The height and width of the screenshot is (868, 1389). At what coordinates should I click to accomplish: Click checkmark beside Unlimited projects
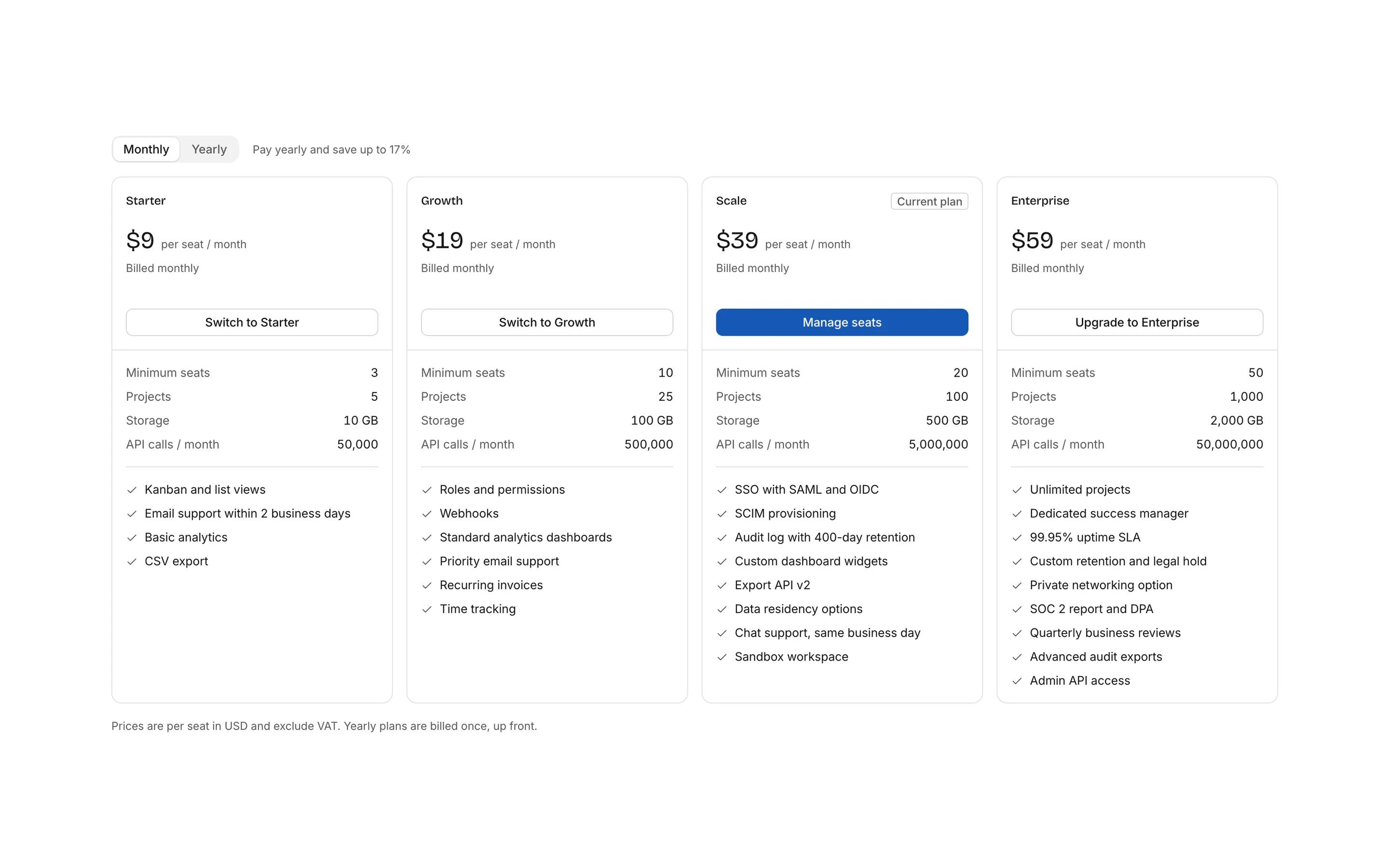tap(1017, 490)
